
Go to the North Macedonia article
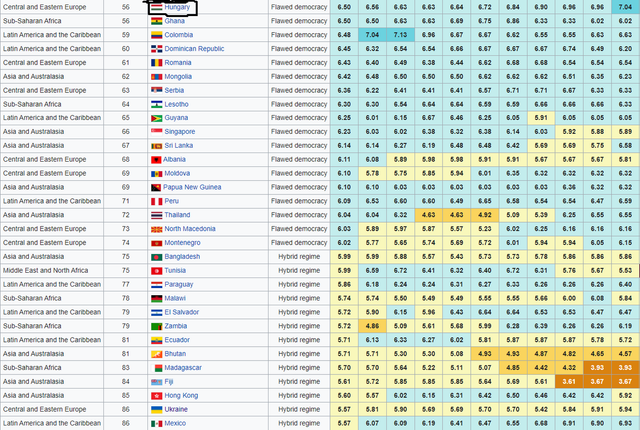[190, 228]
